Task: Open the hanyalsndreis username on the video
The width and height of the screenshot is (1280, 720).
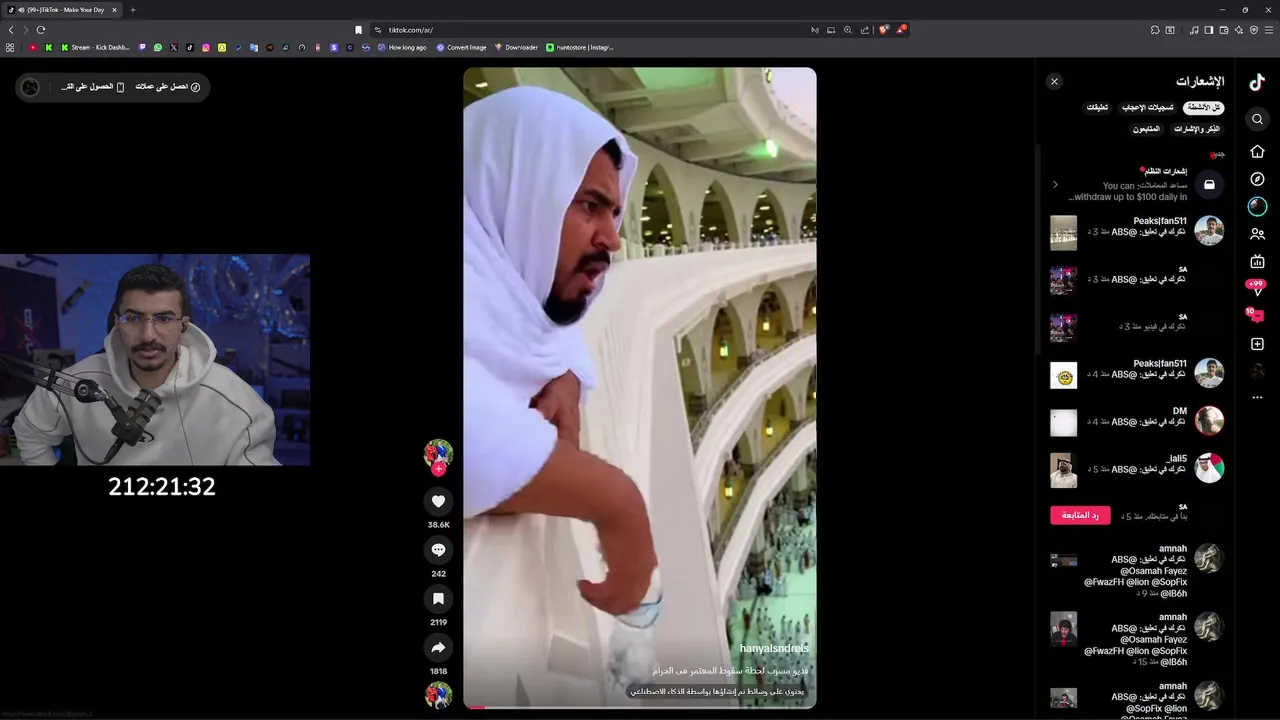Action: point(774,649)
